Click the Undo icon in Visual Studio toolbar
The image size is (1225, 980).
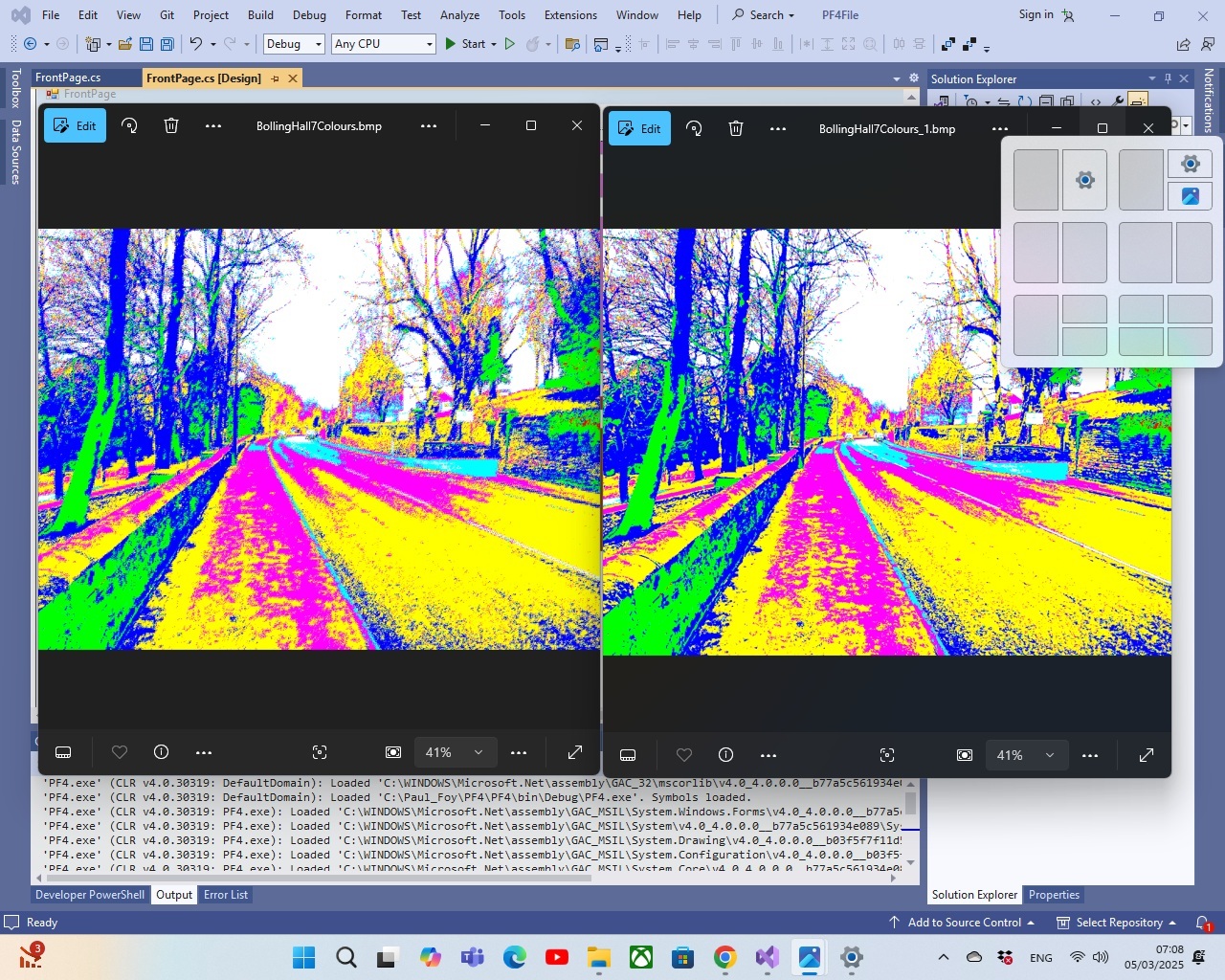pyautogui.click(x=195, y=44)
